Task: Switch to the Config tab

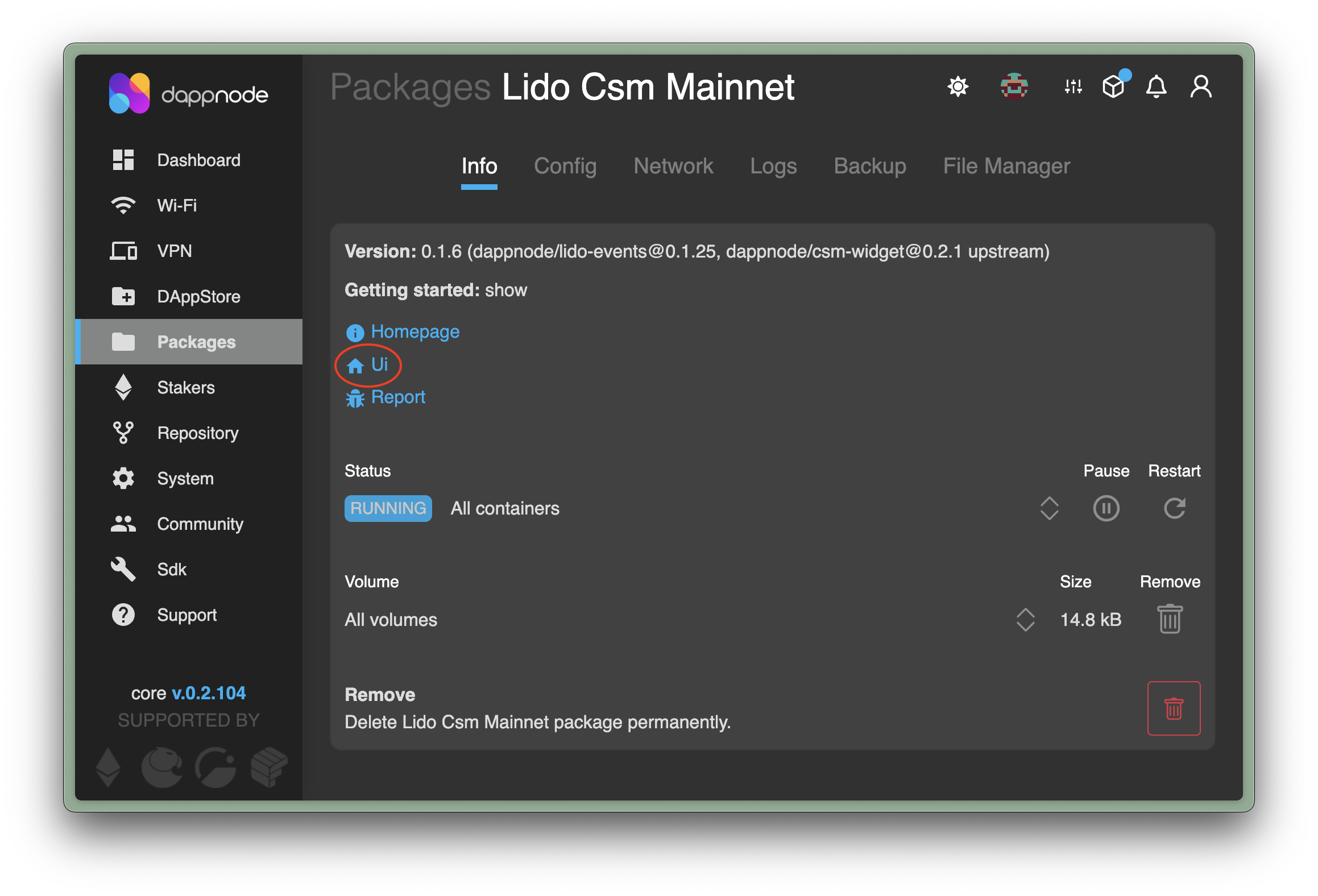Action: pos(565,166)
